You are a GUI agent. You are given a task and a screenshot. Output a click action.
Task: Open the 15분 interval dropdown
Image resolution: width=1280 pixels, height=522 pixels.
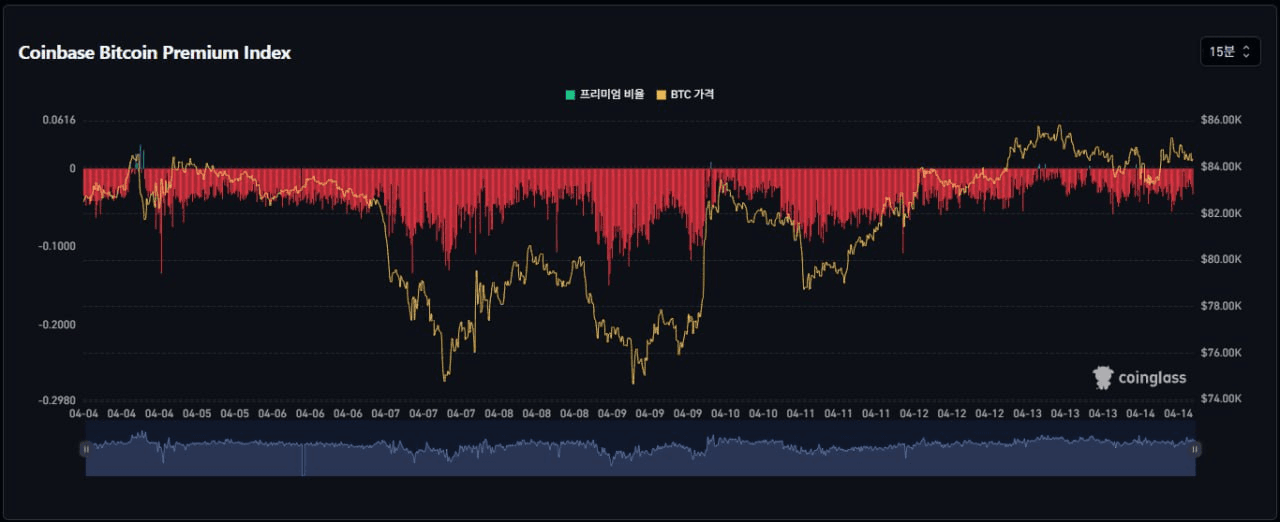pos(1230,52)
